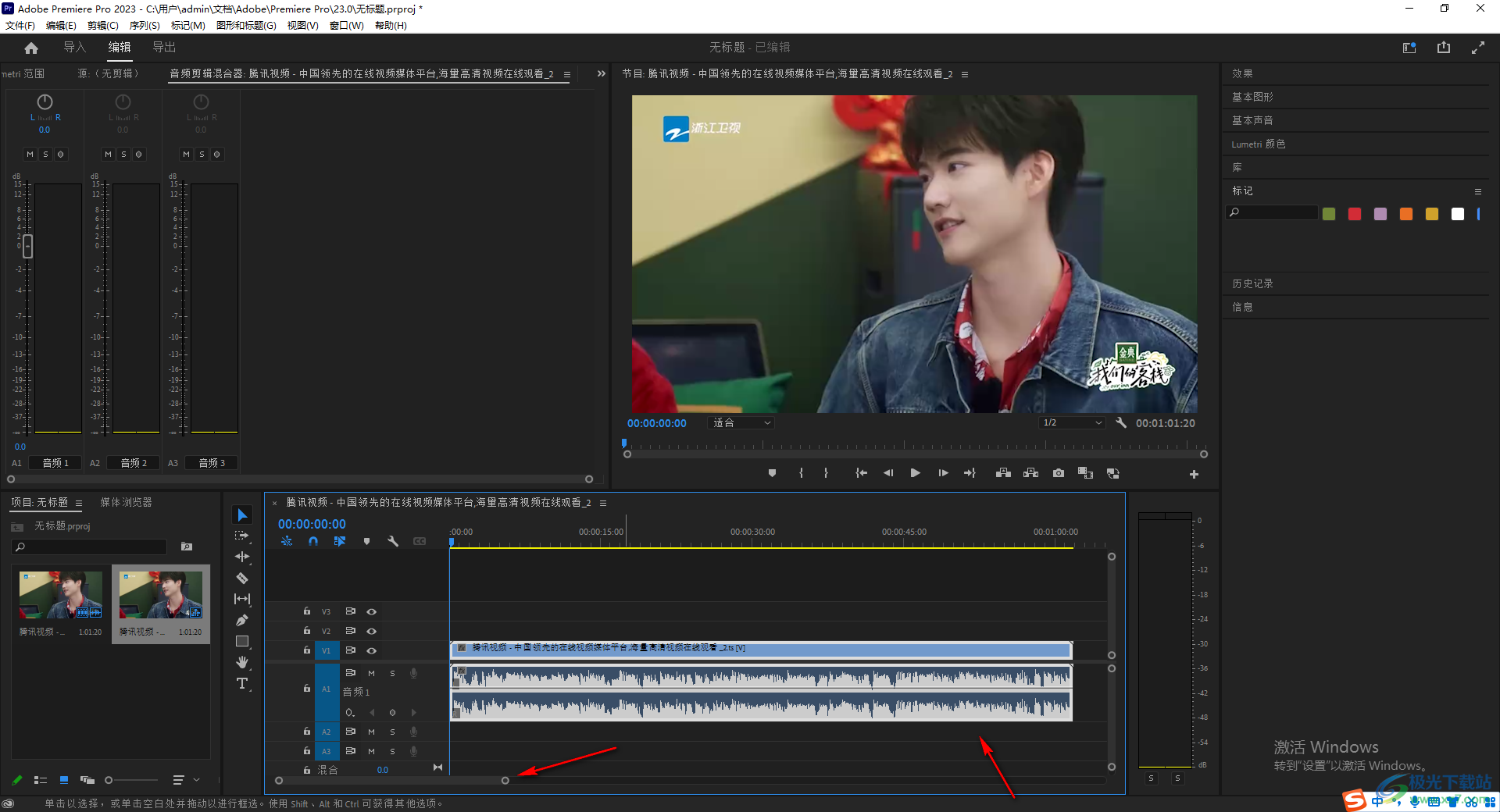Open Program monitor wrench settings
The width and height of the screenshot is (1500, 812).
point(1120,422)
